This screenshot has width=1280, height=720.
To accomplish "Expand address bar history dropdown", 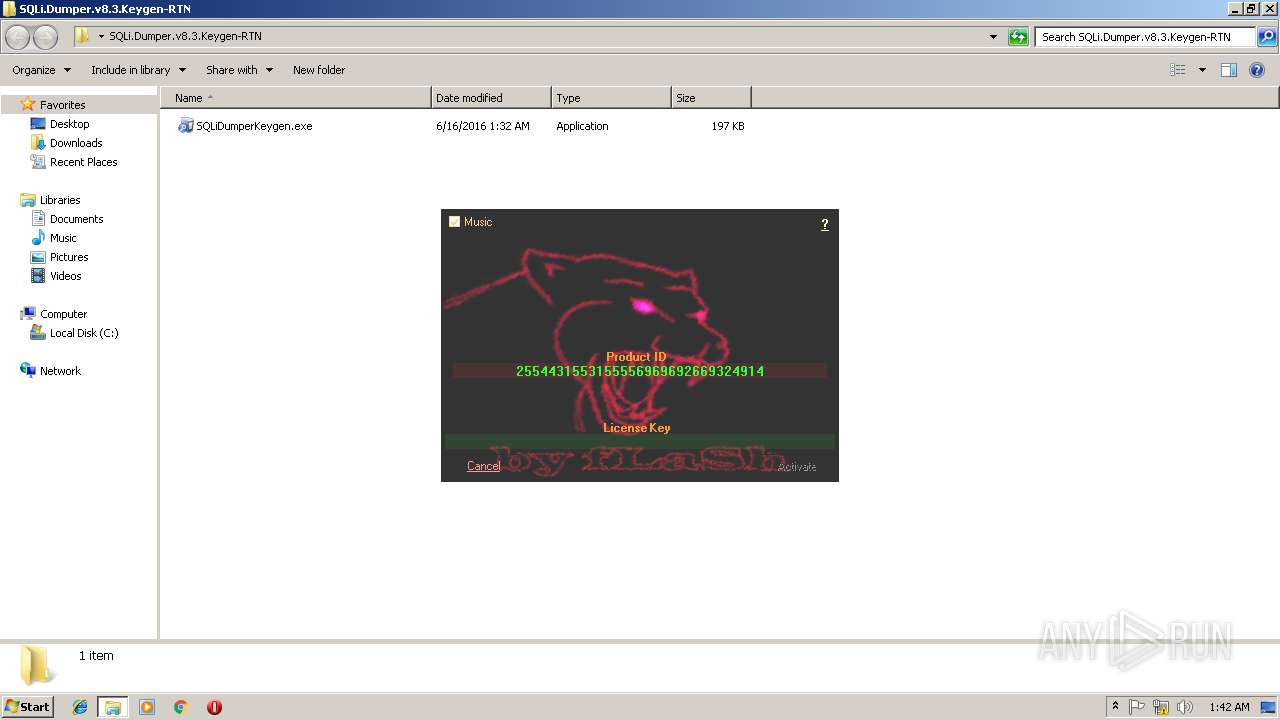I will click(993, 37).
